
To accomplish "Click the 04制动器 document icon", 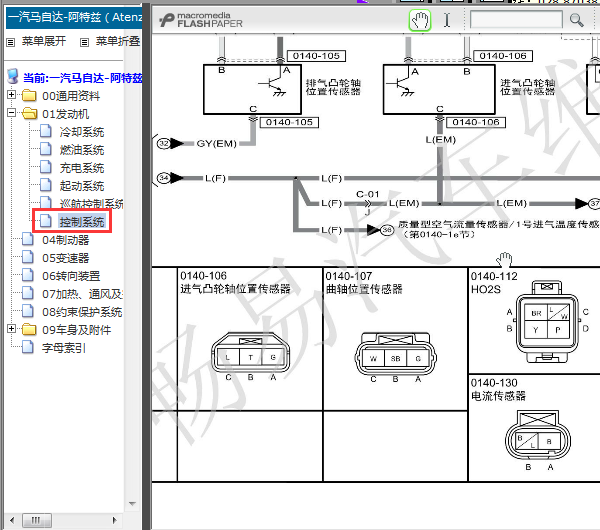I will click(28, 239).
